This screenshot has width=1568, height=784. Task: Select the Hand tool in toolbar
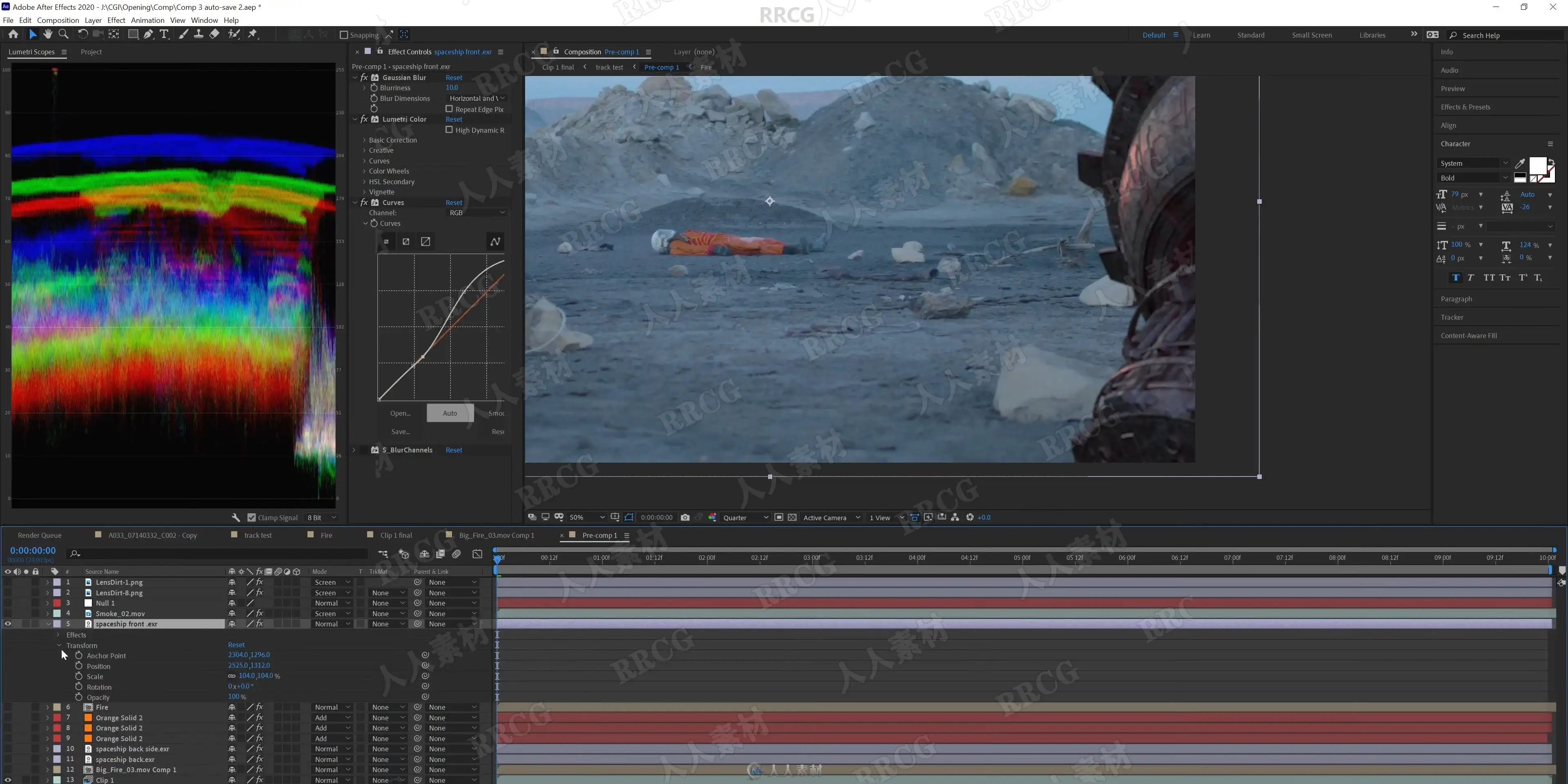(48, 34)
